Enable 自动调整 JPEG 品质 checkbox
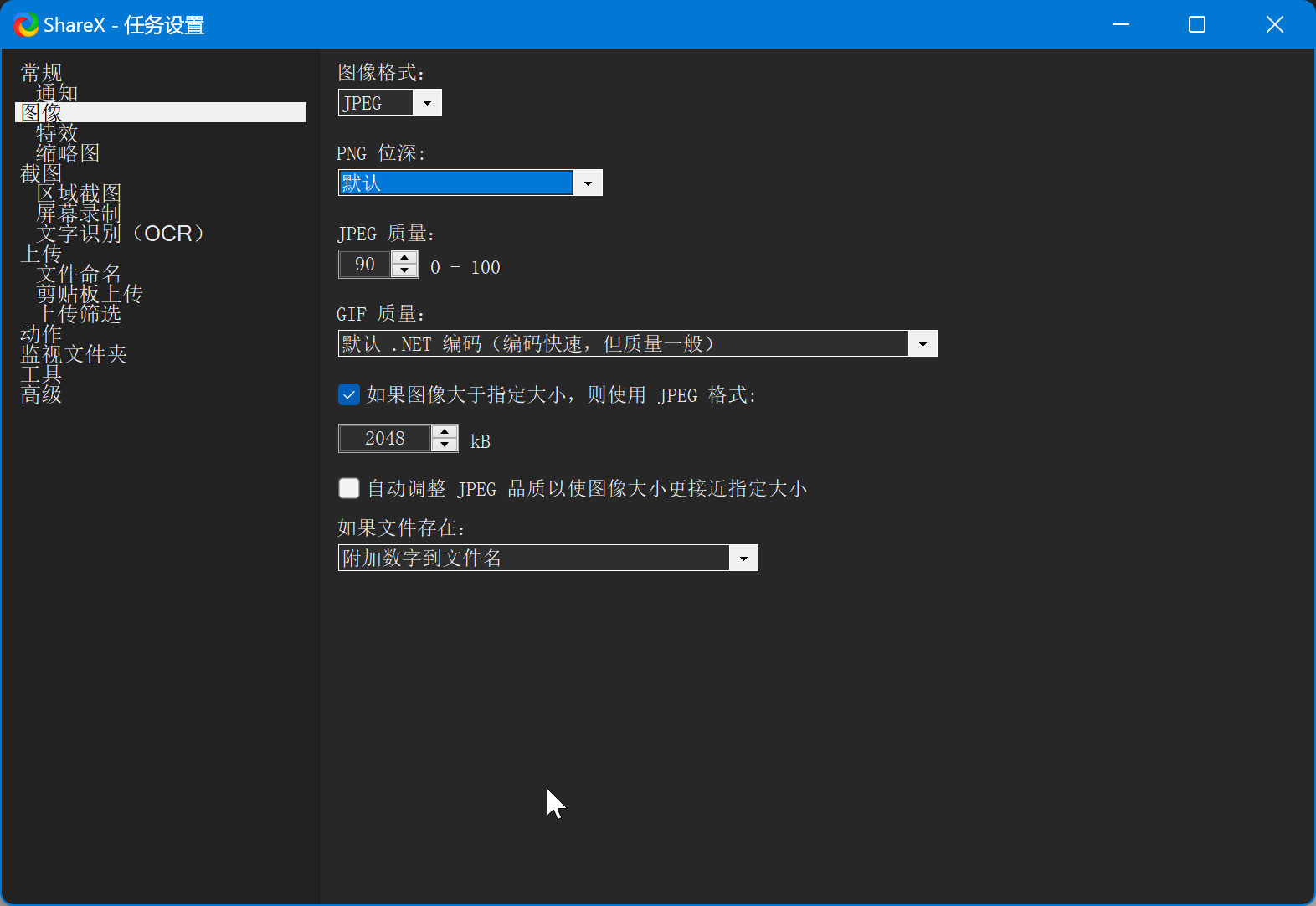The width and height of the screenshot is (1316, 906). 349,488
